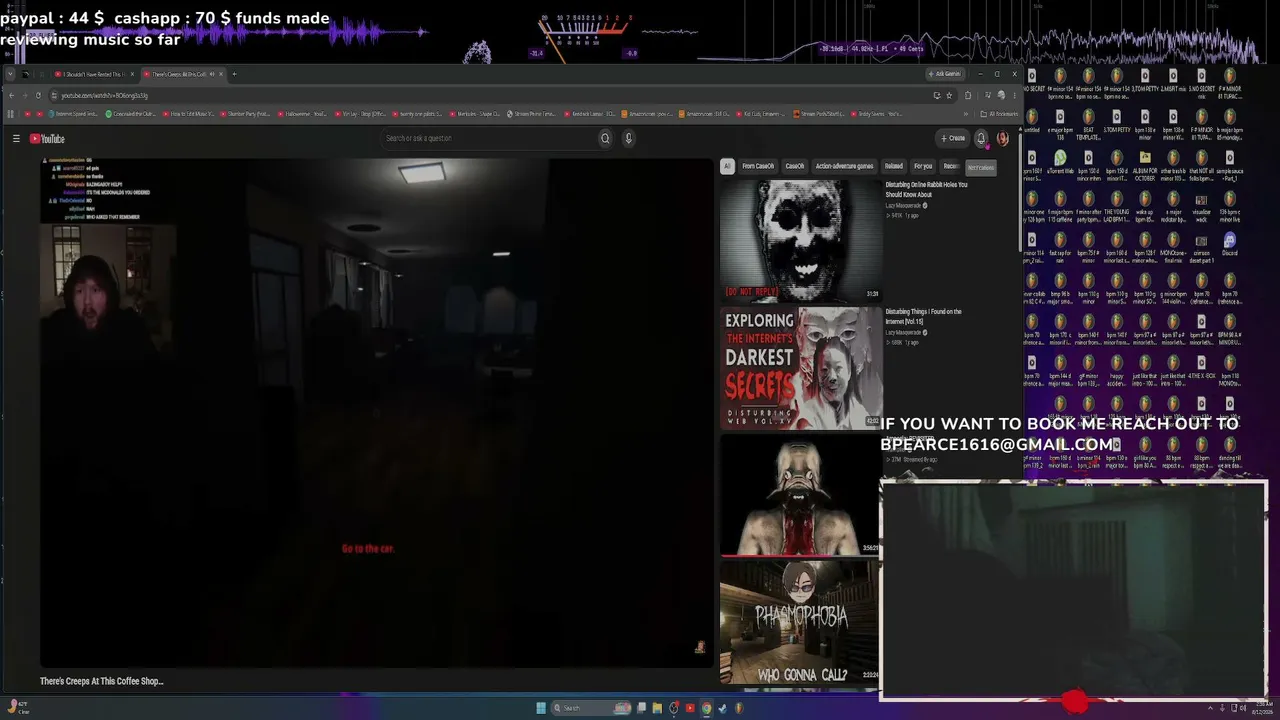Image resolution: width=1280 pixels, height=720 pixels.
Task: Filter suggestions by 'From CaseOh' chip
Action: coord(758,166)
